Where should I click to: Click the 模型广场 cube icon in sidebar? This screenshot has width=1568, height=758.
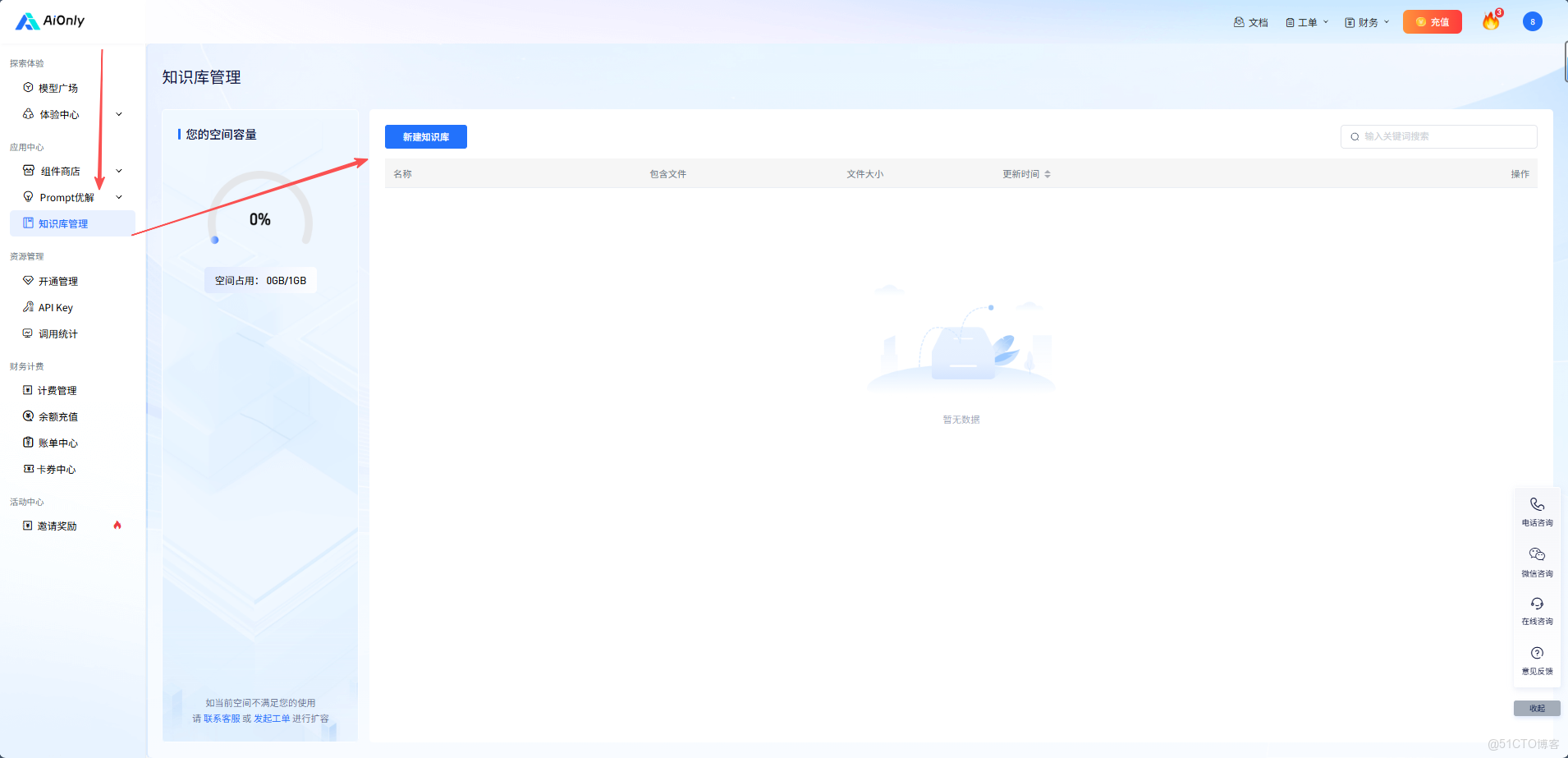tap(28, 88)
